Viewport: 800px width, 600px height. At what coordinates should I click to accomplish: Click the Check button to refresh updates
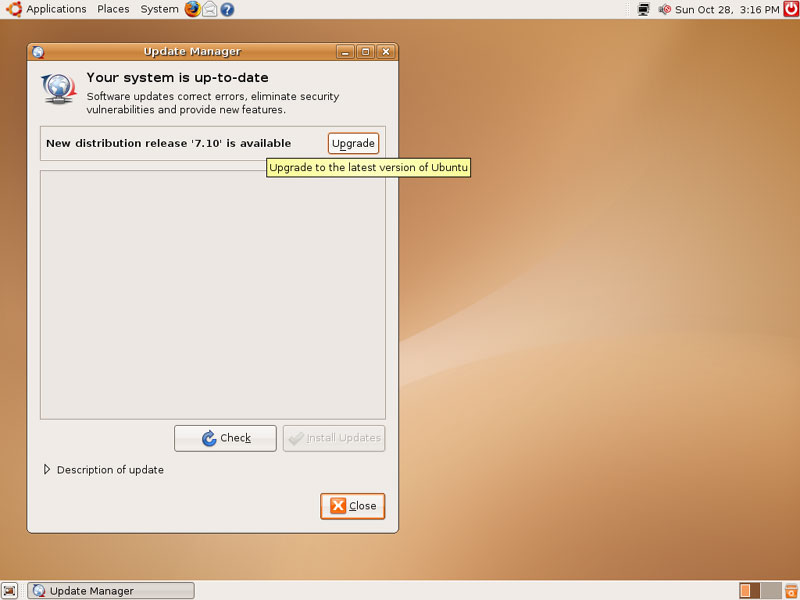click(225, 438)
